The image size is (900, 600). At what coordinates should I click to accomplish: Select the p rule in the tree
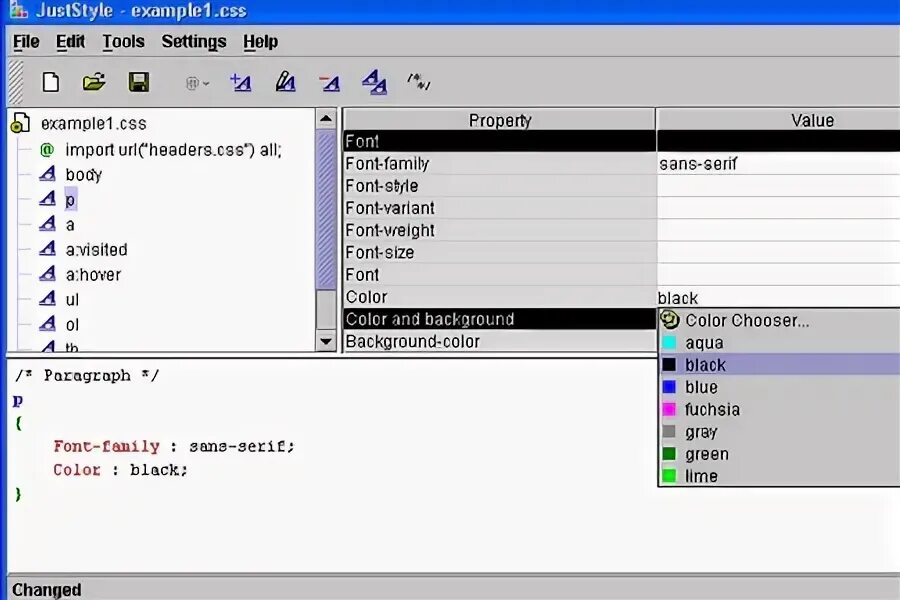click(70, 200)
